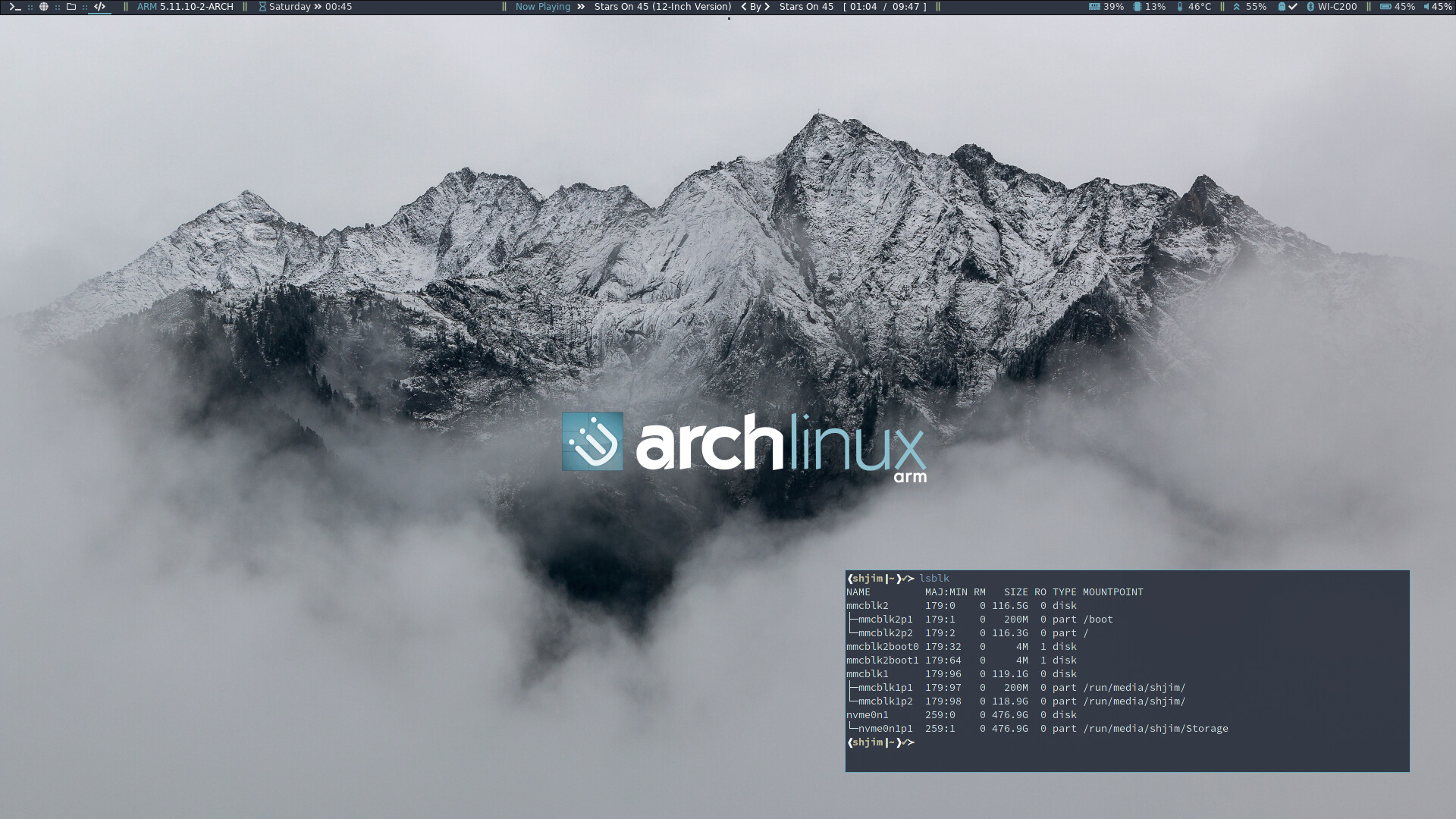Image resolution: width=1456 pixels, height=819 pixels.
Task: Select the folder workspace icon
Action: [71, 7]
